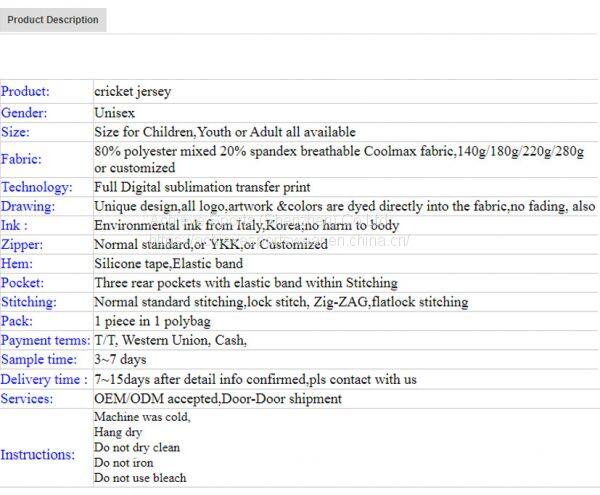Select 'Full Digital sublimation transfer print' text
600x495 pixels.
(x=202, y=187)
